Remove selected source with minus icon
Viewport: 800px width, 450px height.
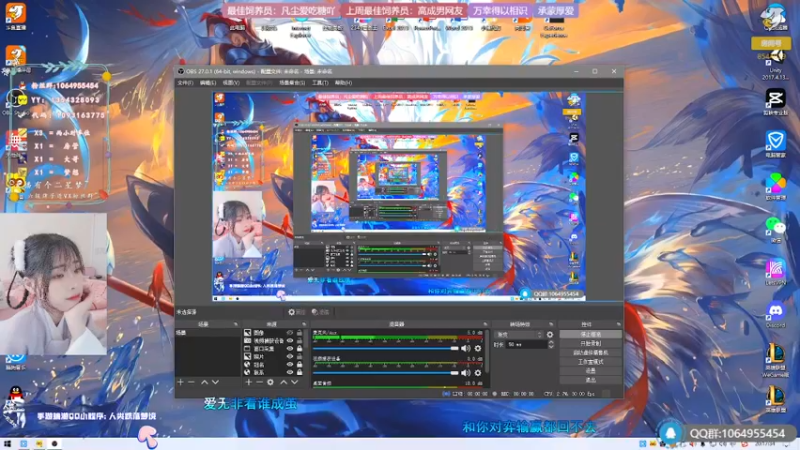pyautogui.click(x=259, y=382)
